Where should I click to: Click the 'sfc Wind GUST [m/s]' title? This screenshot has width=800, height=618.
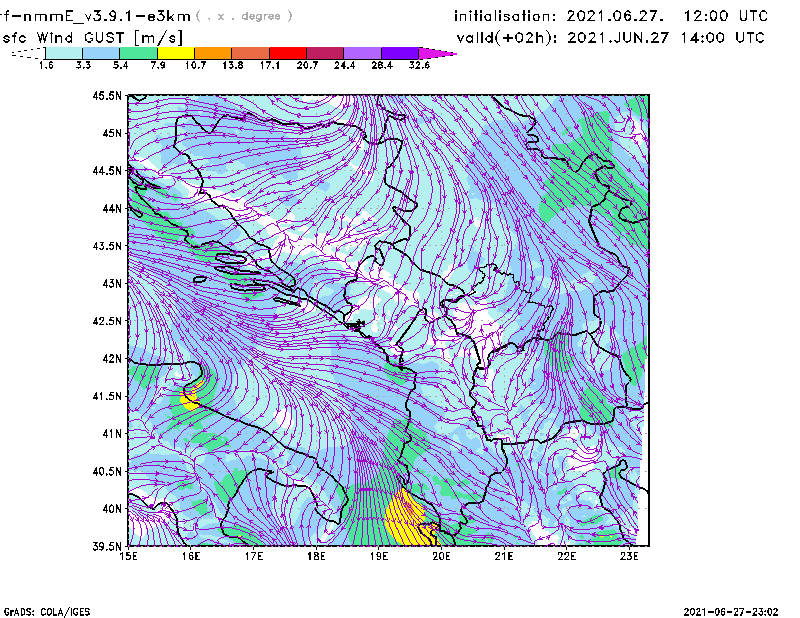92,38
